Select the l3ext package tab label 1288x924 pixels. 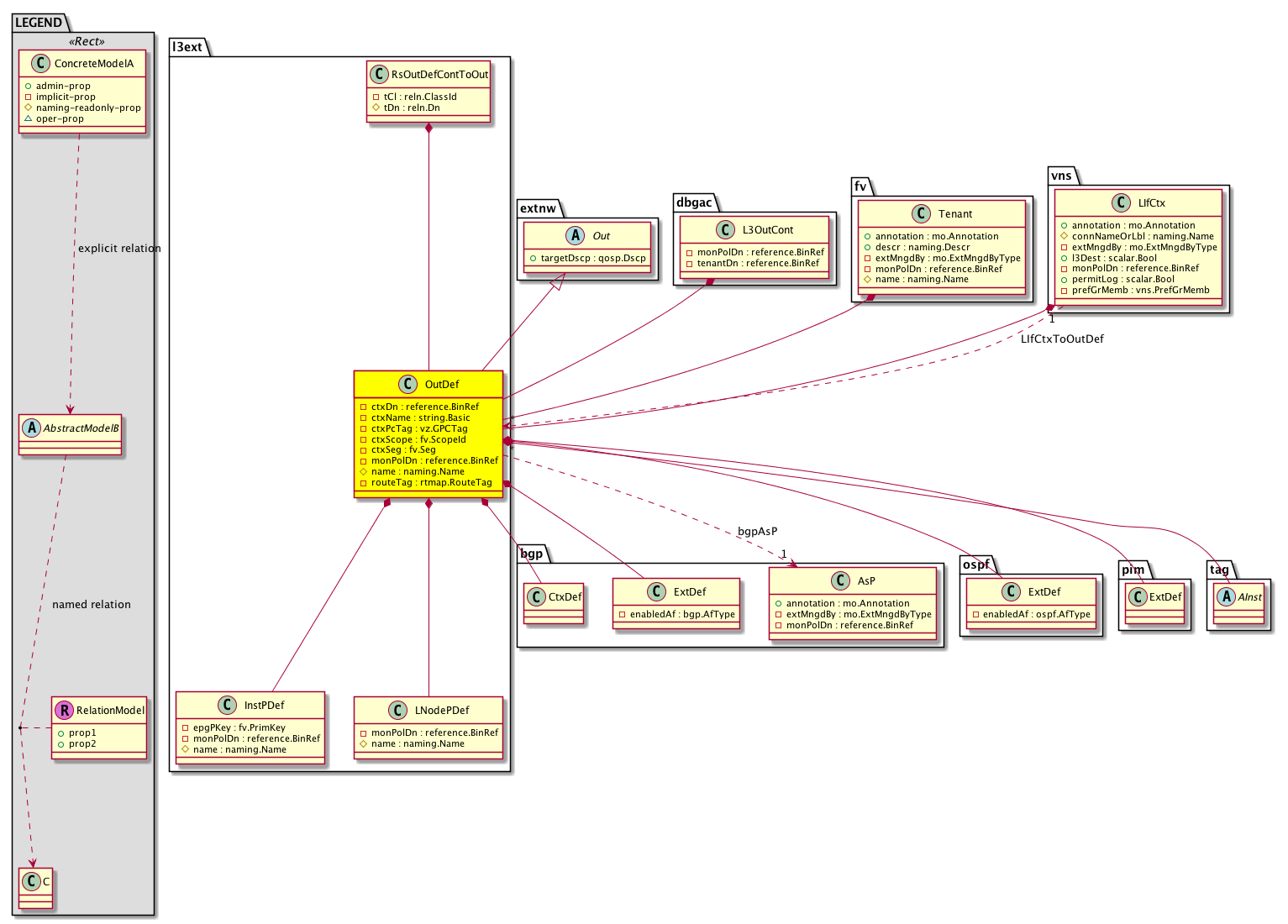(187, 47)
